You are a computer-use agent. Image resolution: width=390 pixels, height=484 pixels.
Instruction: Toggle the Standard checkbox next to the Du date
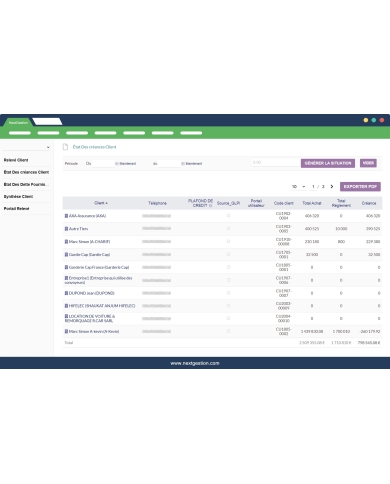pyautogui.click(x=117, y=164)
